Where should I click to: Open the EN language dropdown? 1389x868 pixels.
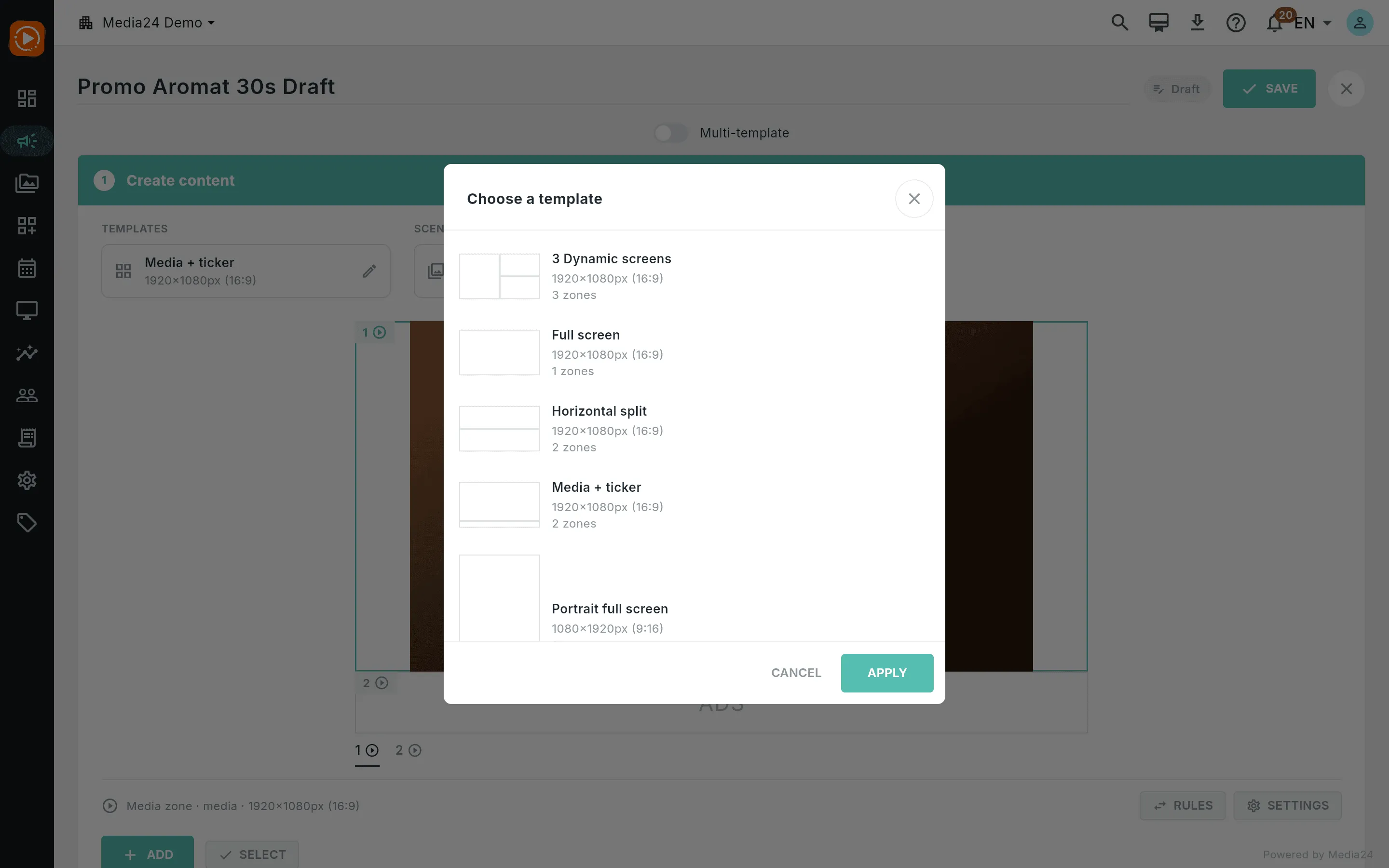click(x=1314, y=22)
